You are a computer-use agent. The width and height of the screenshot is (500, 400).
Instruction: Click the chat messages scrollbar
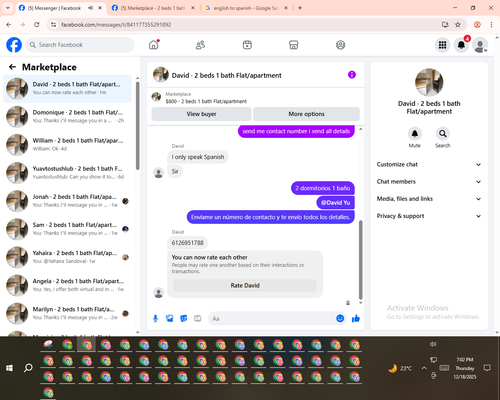(x=360, y=260)
